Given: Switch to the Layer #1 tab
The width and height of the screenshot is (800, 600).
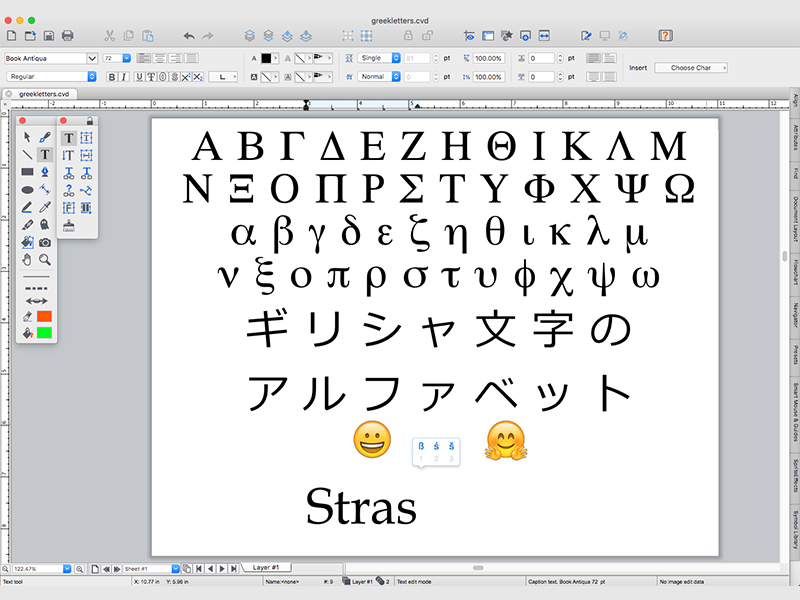Looking at the screenshot, I should click(x=265, y=567).
